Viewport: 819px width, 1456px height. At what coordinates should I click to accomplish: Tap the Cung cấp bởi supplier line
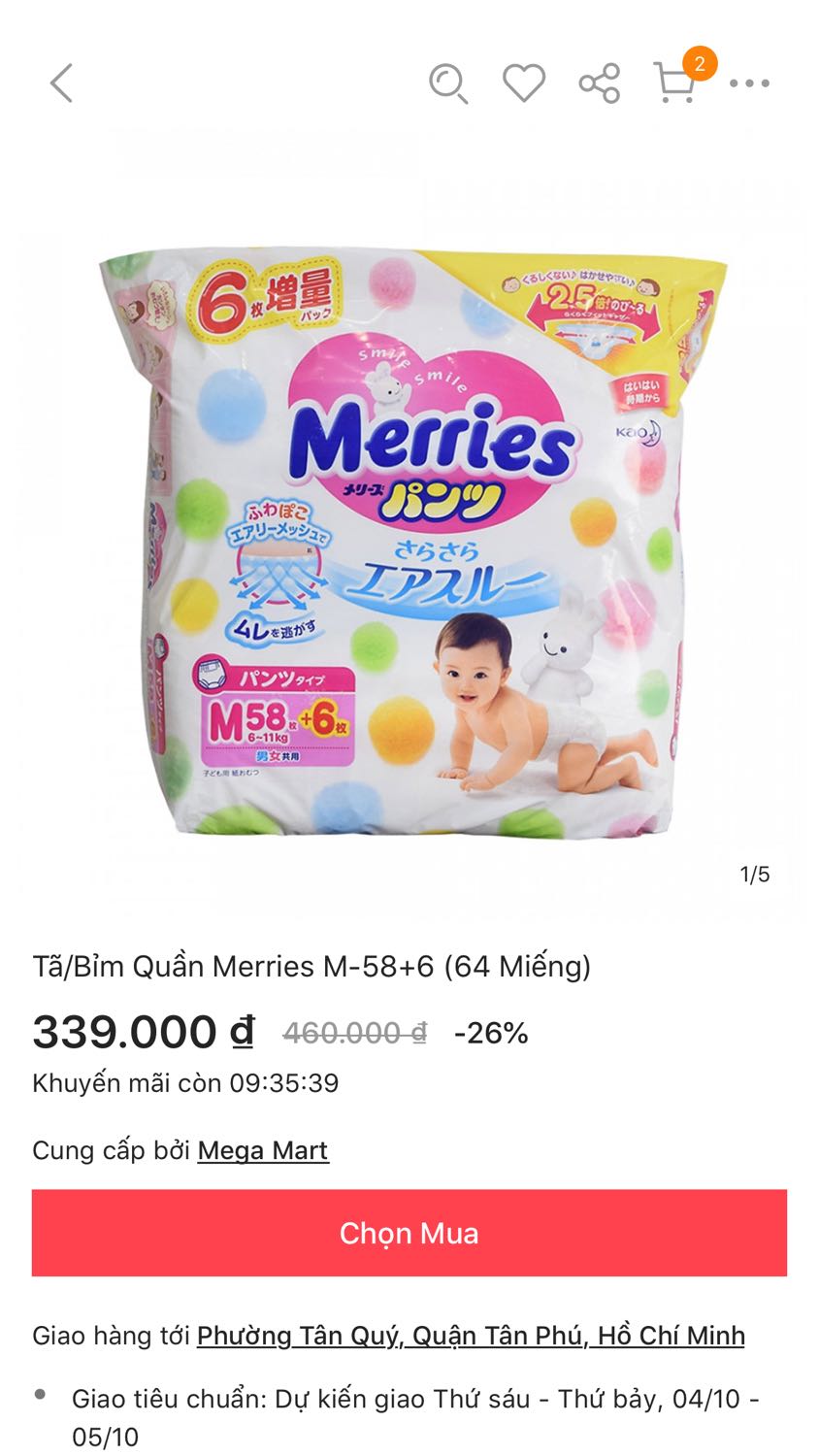(180, 1150)
